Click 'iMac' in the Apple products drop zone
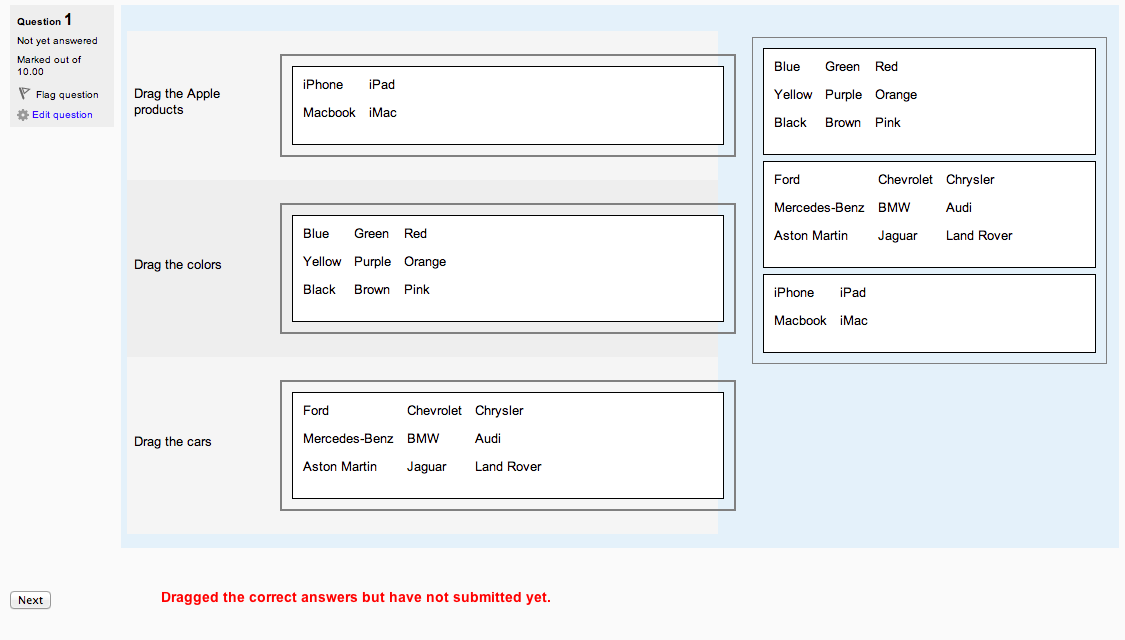 [x=382, y=113]
